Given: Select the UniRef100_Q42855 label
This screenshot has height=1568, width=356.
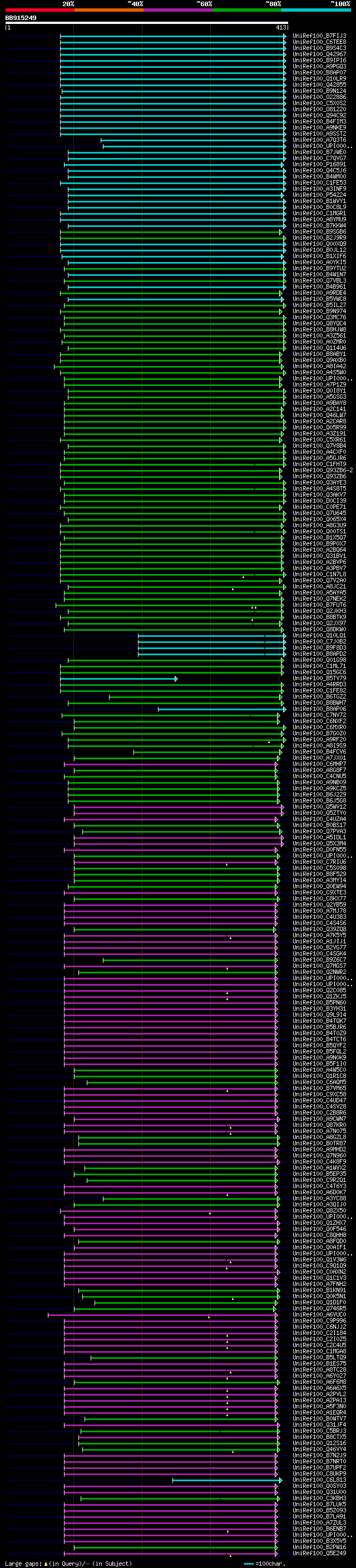Looking at the screenshot, I should [319, 85].
